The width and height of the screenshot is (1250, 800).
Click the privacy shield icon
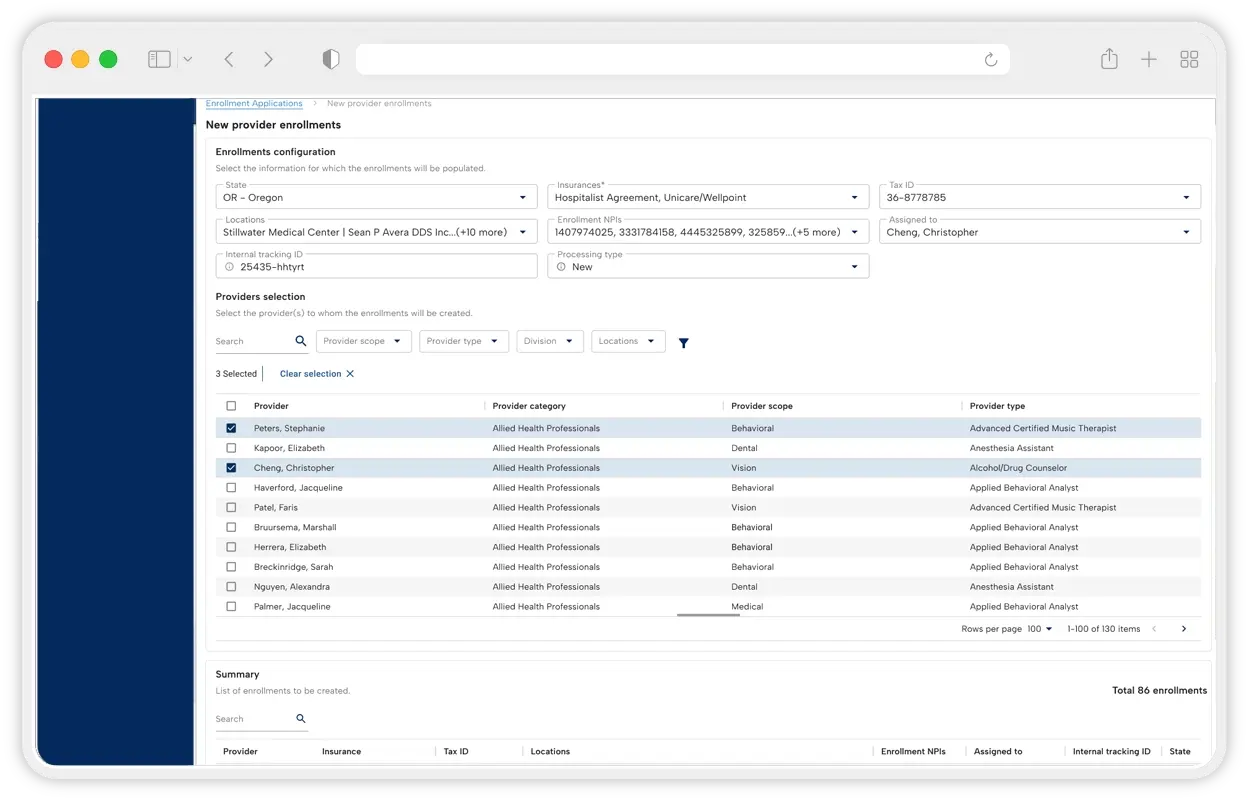click(331, 60)
